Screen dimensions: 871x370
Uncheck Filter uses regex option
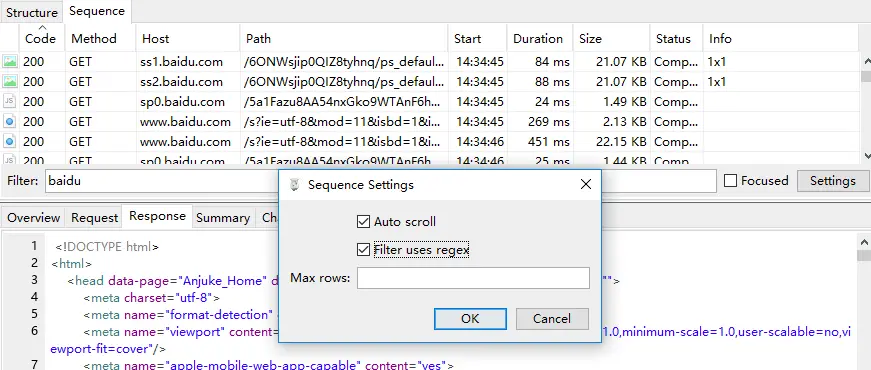[363, 250]
